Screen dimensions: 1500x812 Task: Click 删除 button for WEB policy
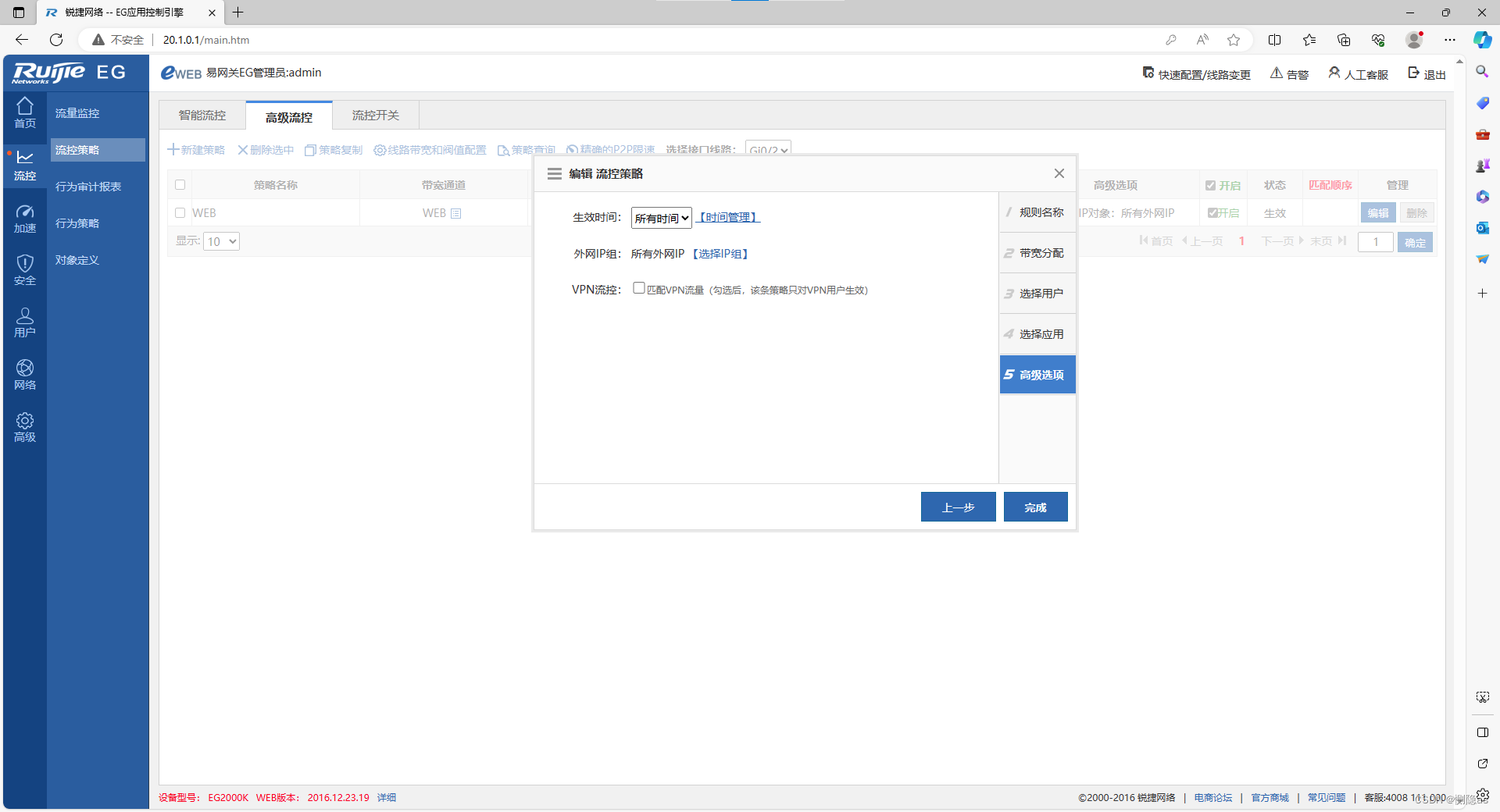tap(1416, 213)
